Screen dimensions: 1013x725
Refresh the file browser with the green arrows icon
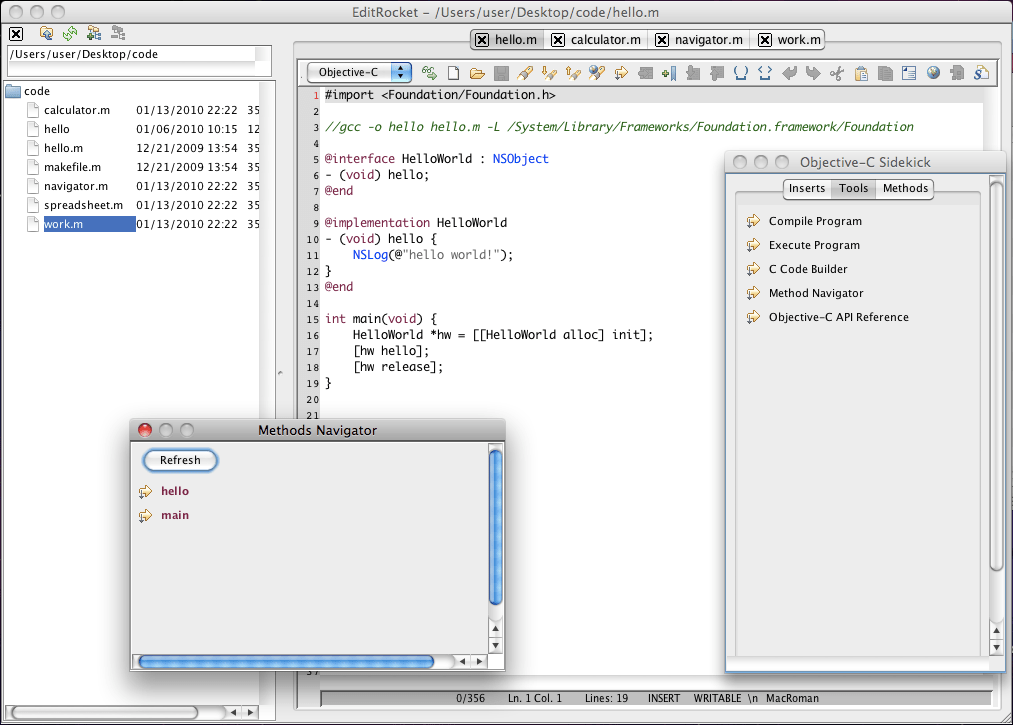(70, 33)
